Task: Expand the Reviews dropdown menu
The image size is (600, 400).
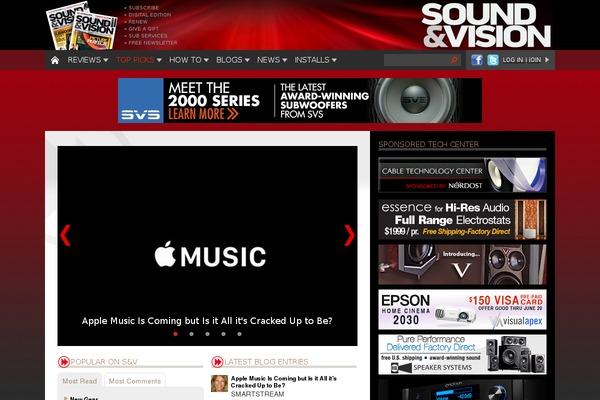Action: tap(87, 60)
